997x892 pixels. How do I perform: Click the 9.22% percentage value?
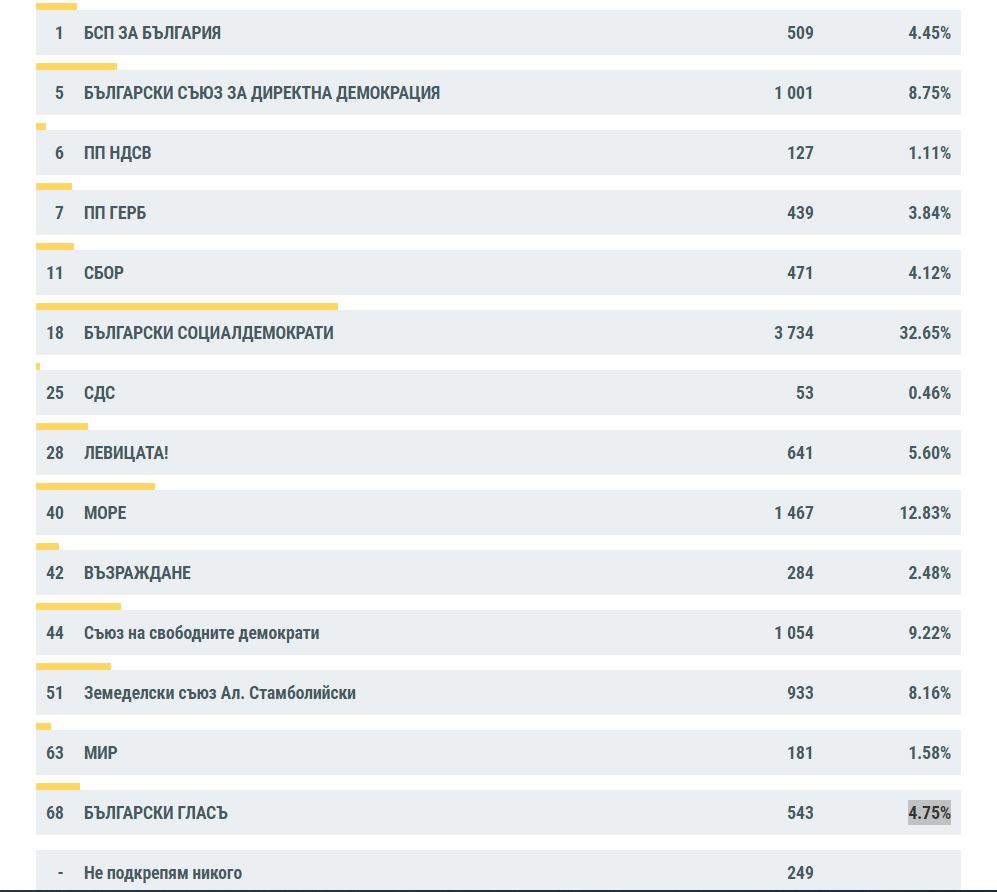pos(929,633)
